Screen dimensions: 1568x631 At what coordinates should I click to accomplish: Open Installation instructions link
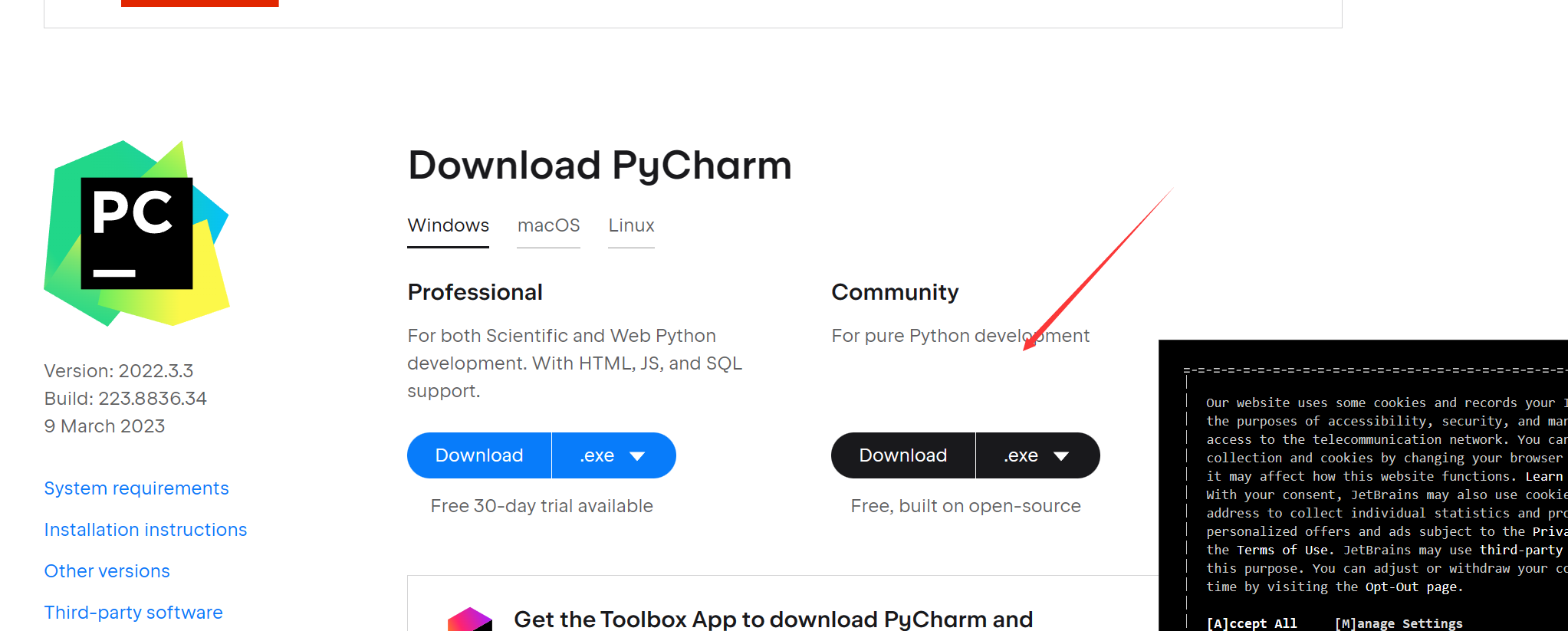146,530
